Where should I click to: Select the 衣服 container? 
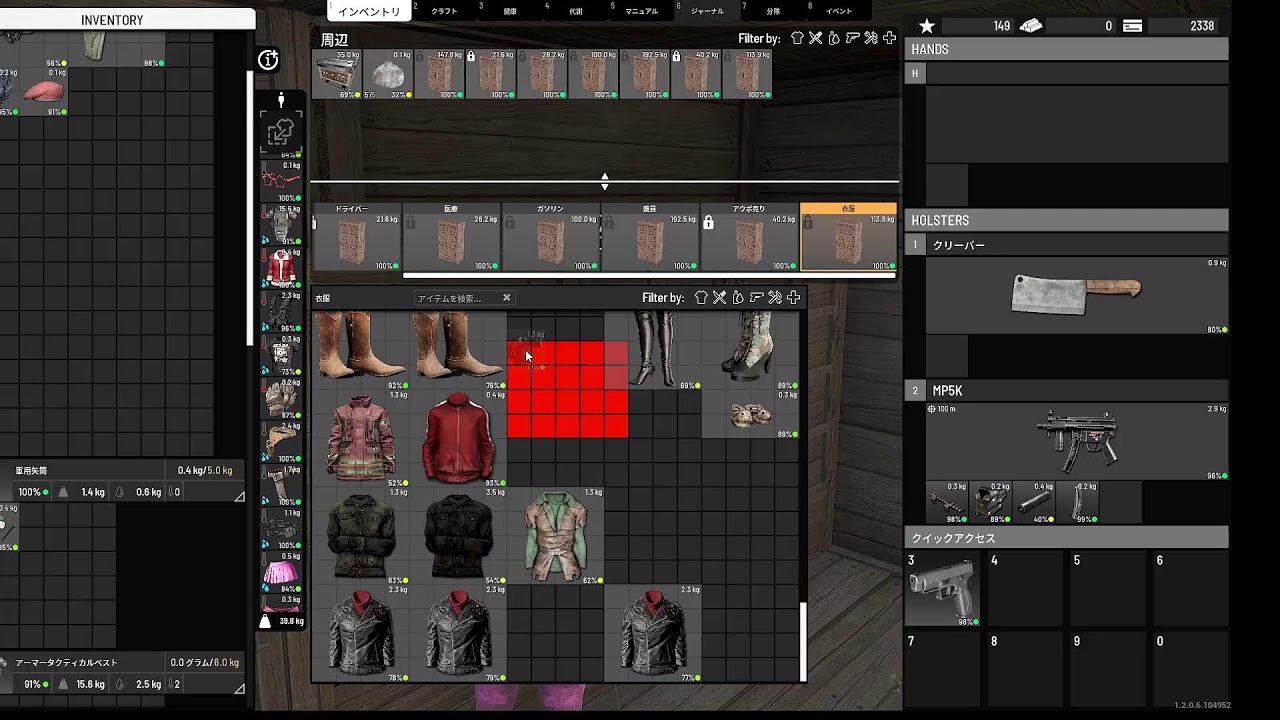click(x=848, y=237)
